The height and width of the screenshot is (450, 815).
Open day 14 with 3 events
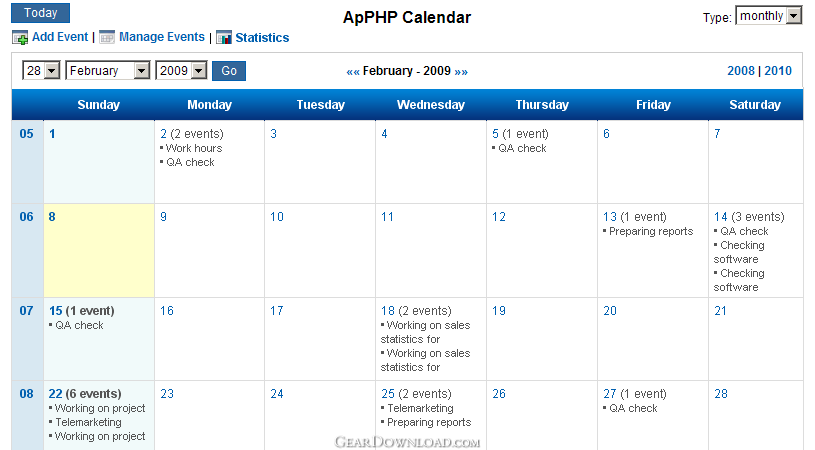pos(720,217)
